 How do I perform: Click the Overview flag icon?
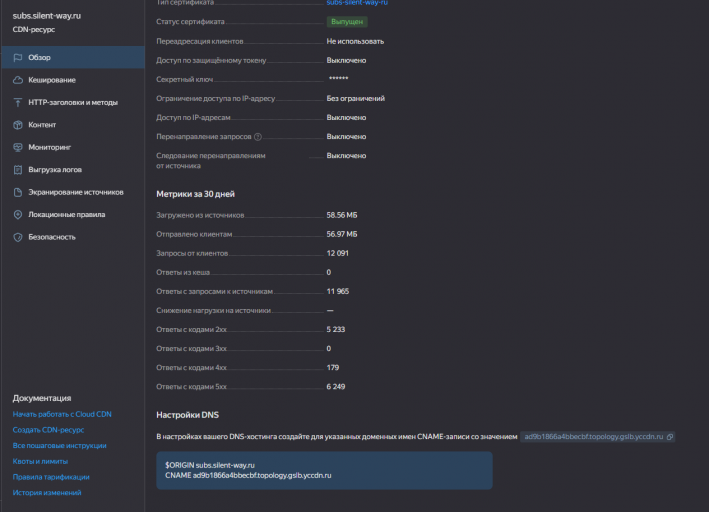point(18,57)
